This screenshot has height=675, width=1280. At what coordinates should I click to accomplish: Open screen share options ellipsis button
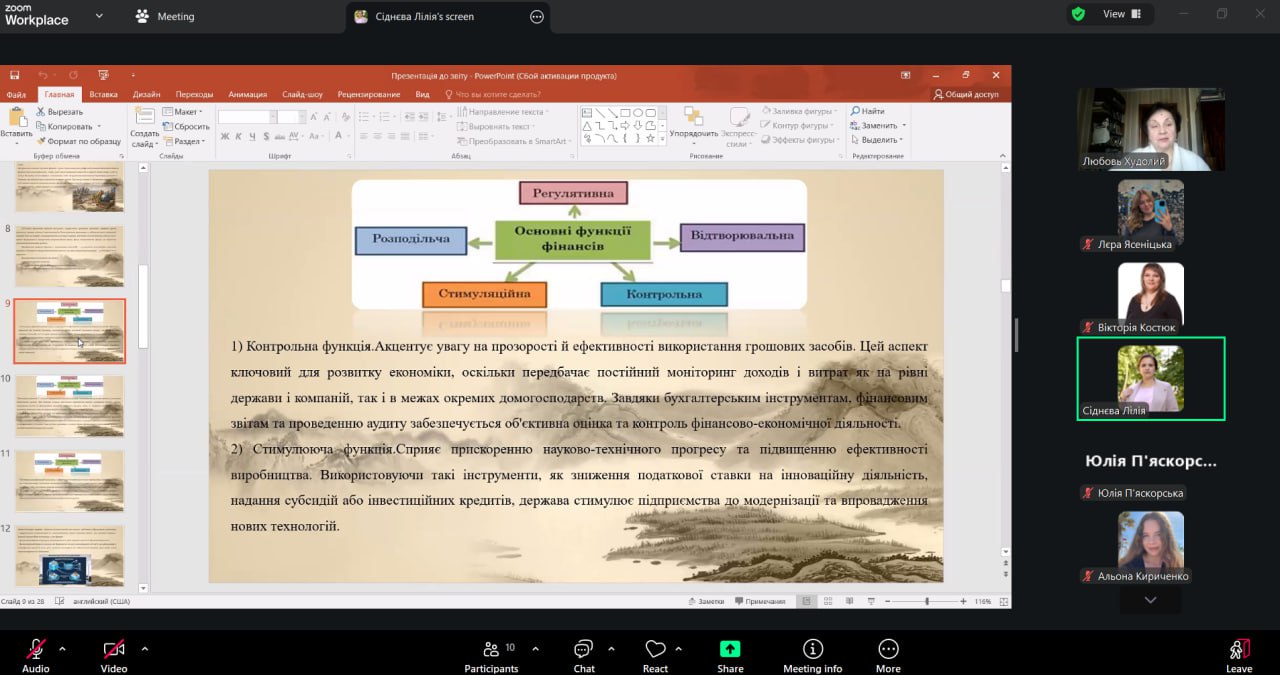pos(537,16)
